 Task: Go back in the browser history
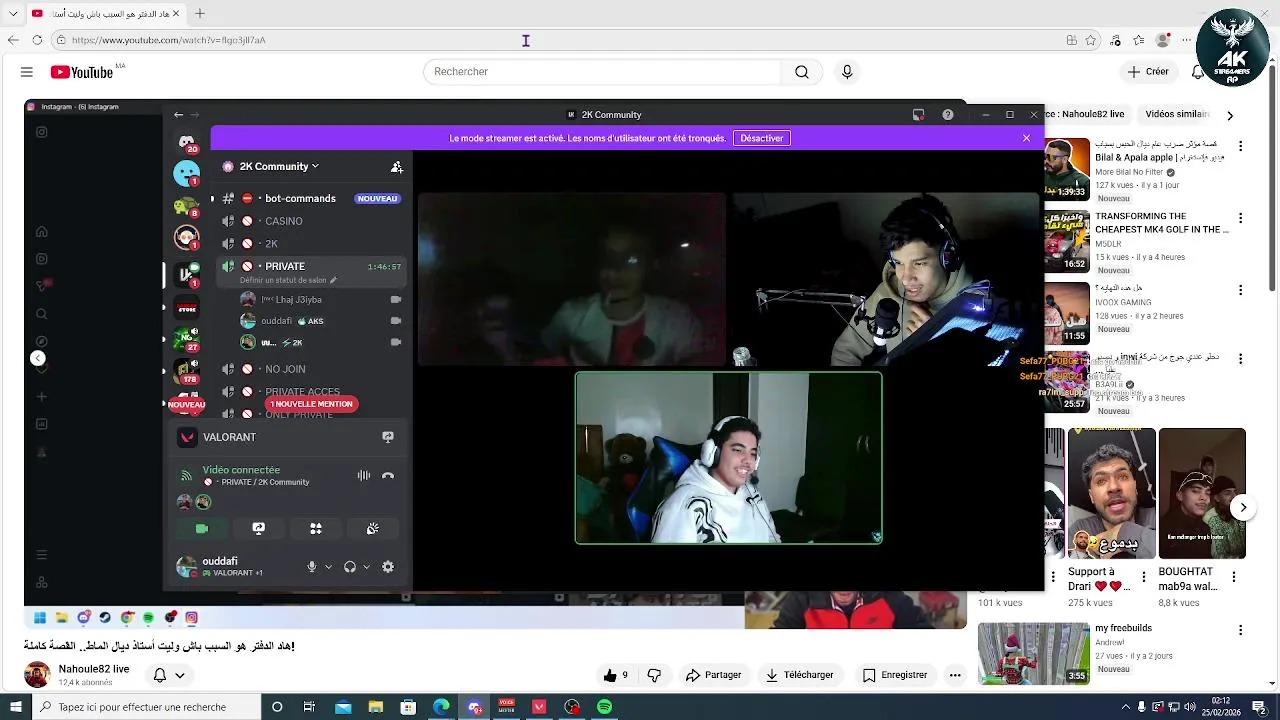point(13,40)
